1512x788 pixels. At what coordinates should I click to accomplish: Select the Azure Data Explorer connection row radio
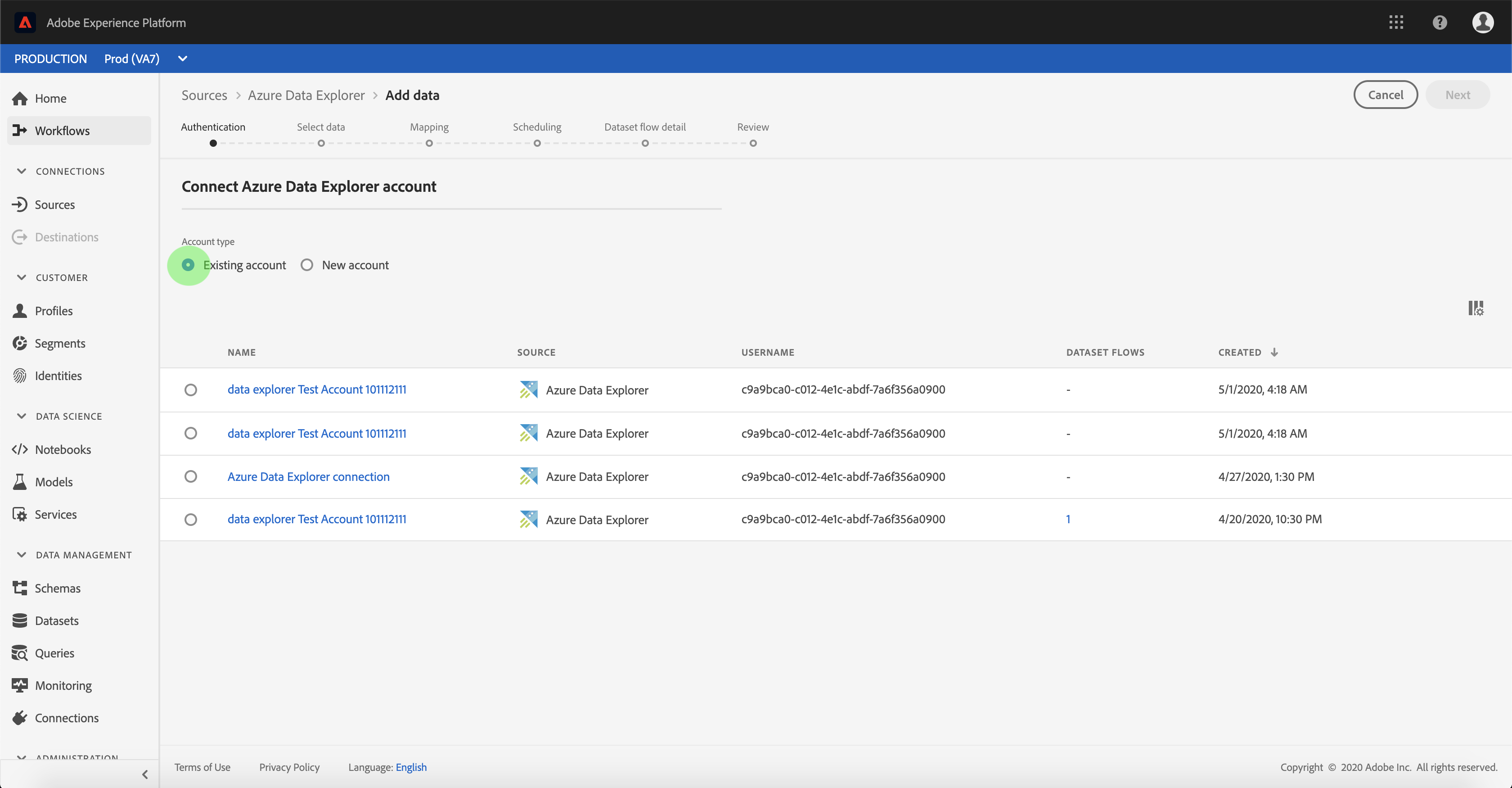point(191,476)
